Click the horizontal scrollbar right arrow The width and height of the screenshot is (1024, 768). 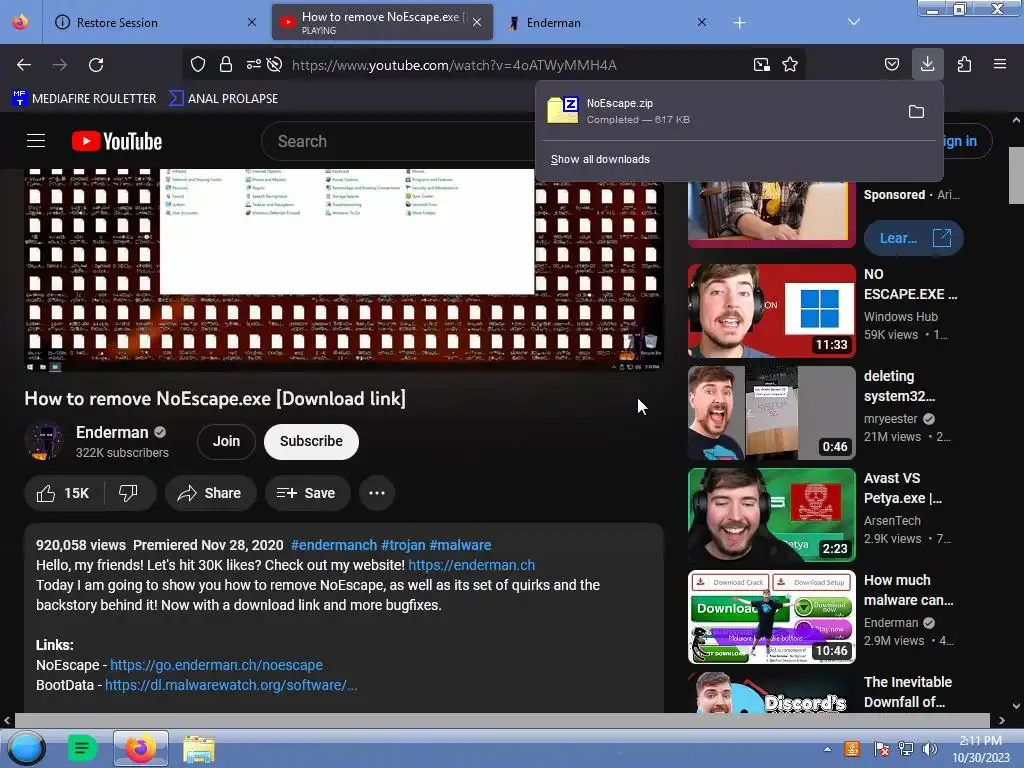[x=1002, y=720]
